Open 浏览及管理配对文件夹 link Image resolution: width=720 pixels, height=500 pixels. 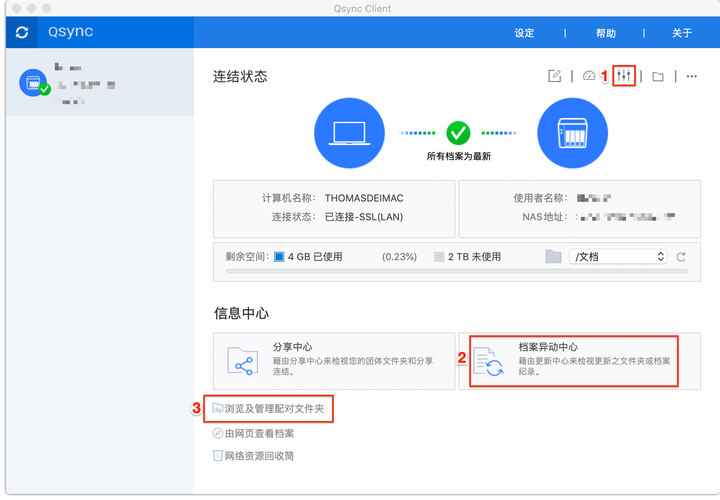(274, 409)
